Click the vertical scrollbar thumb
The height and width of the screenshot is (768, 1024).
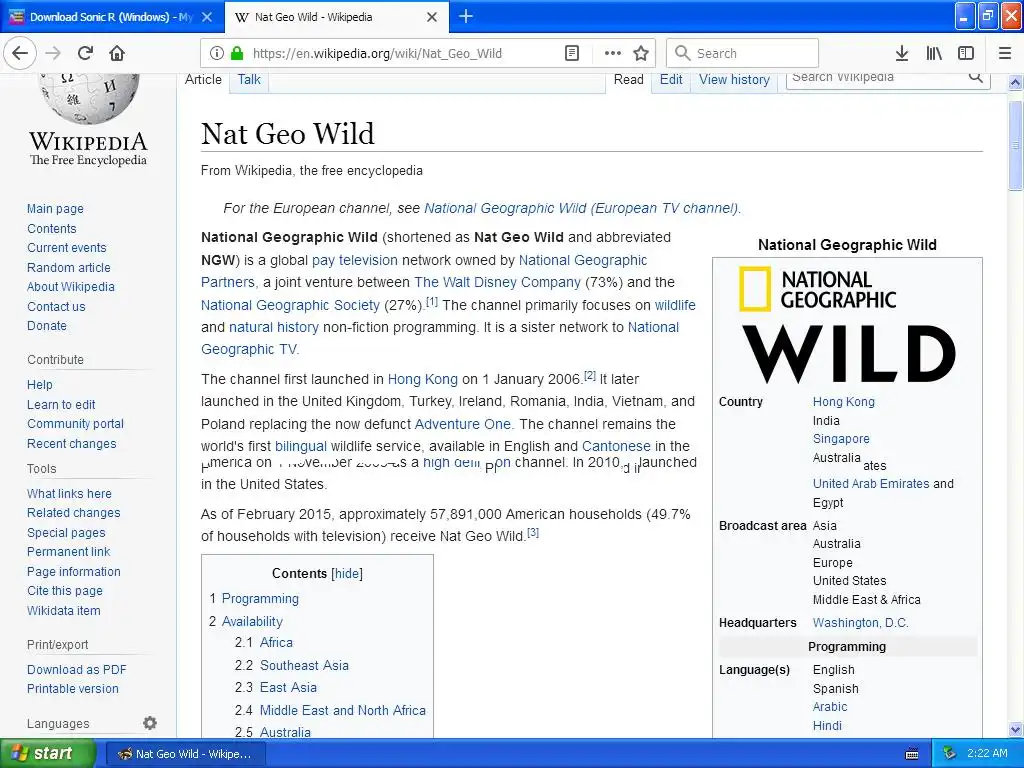(1015, 145)
